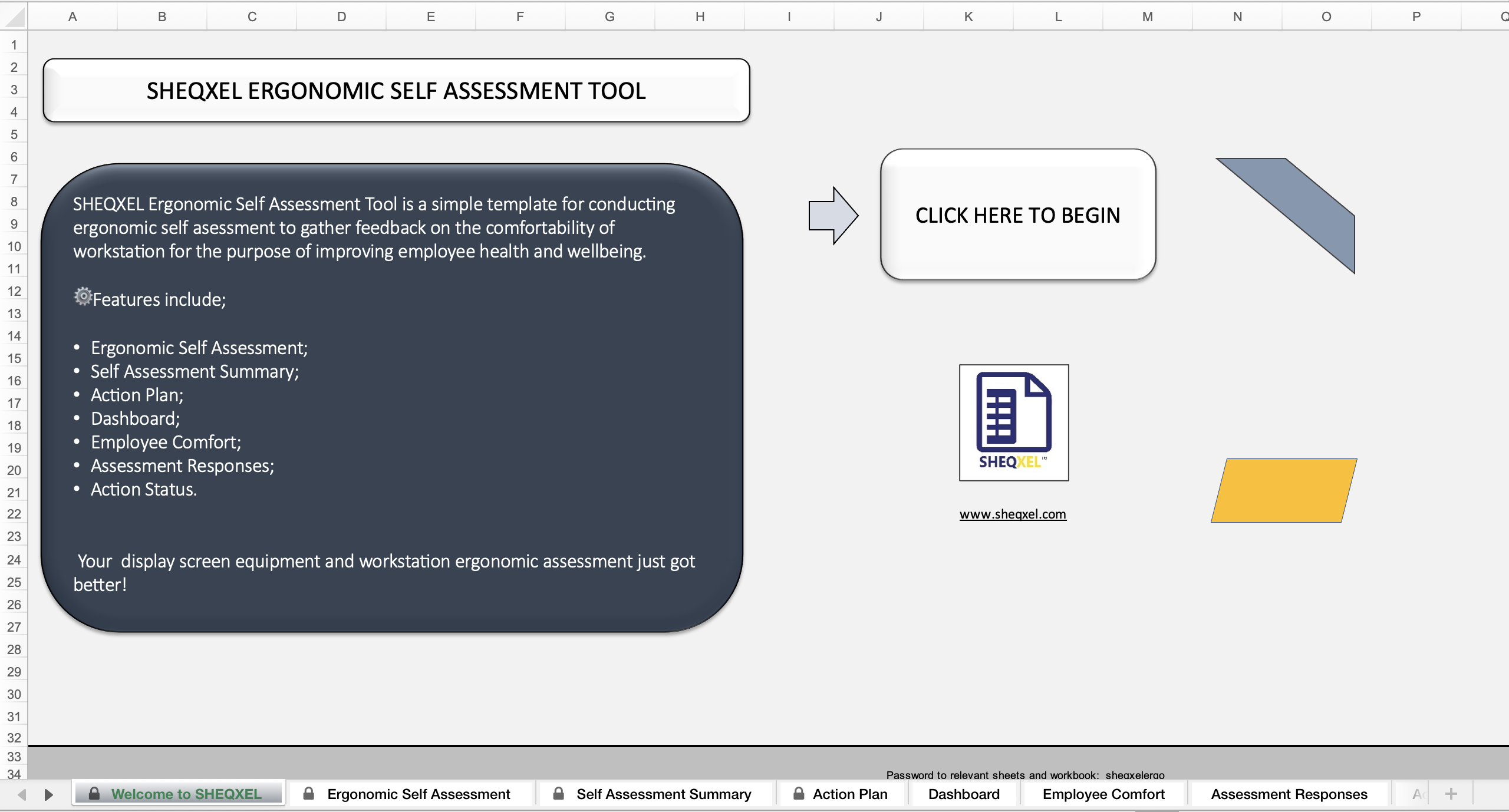Click the lock icon on Action Plan tab

coord(799,794)
